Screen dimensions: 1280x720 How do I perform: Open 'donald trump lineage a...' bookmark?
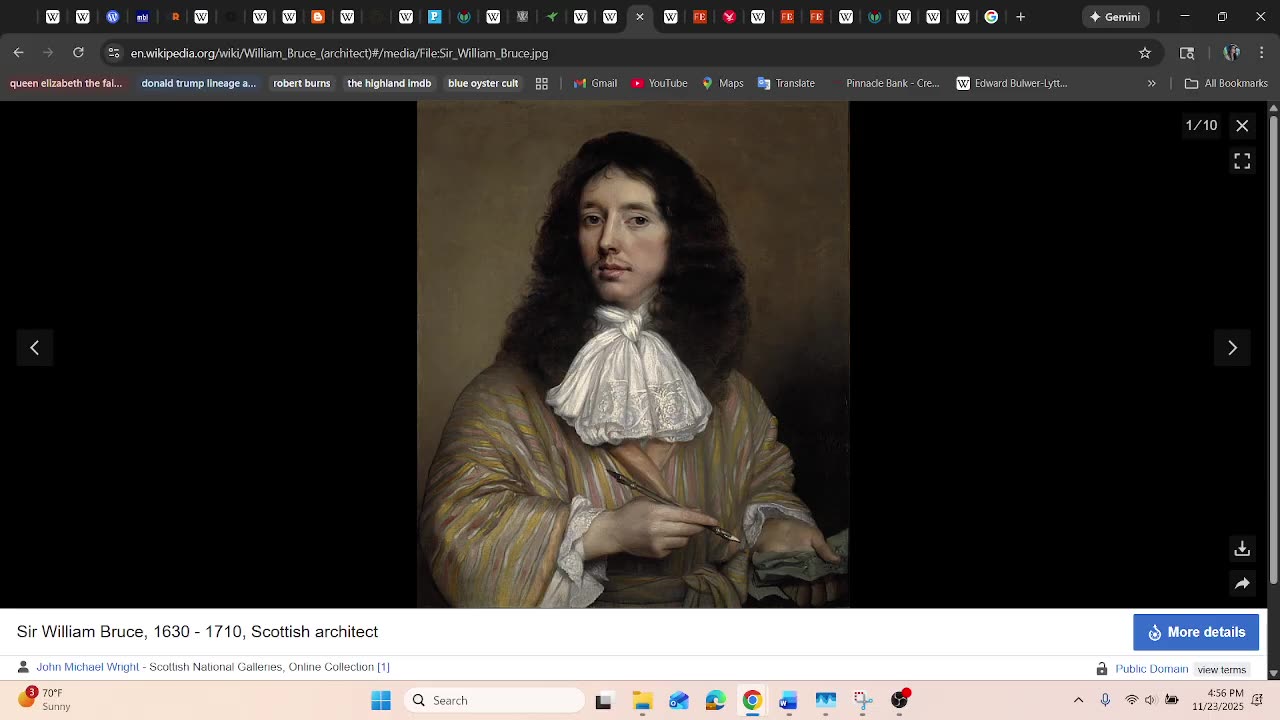coord(199,83)
